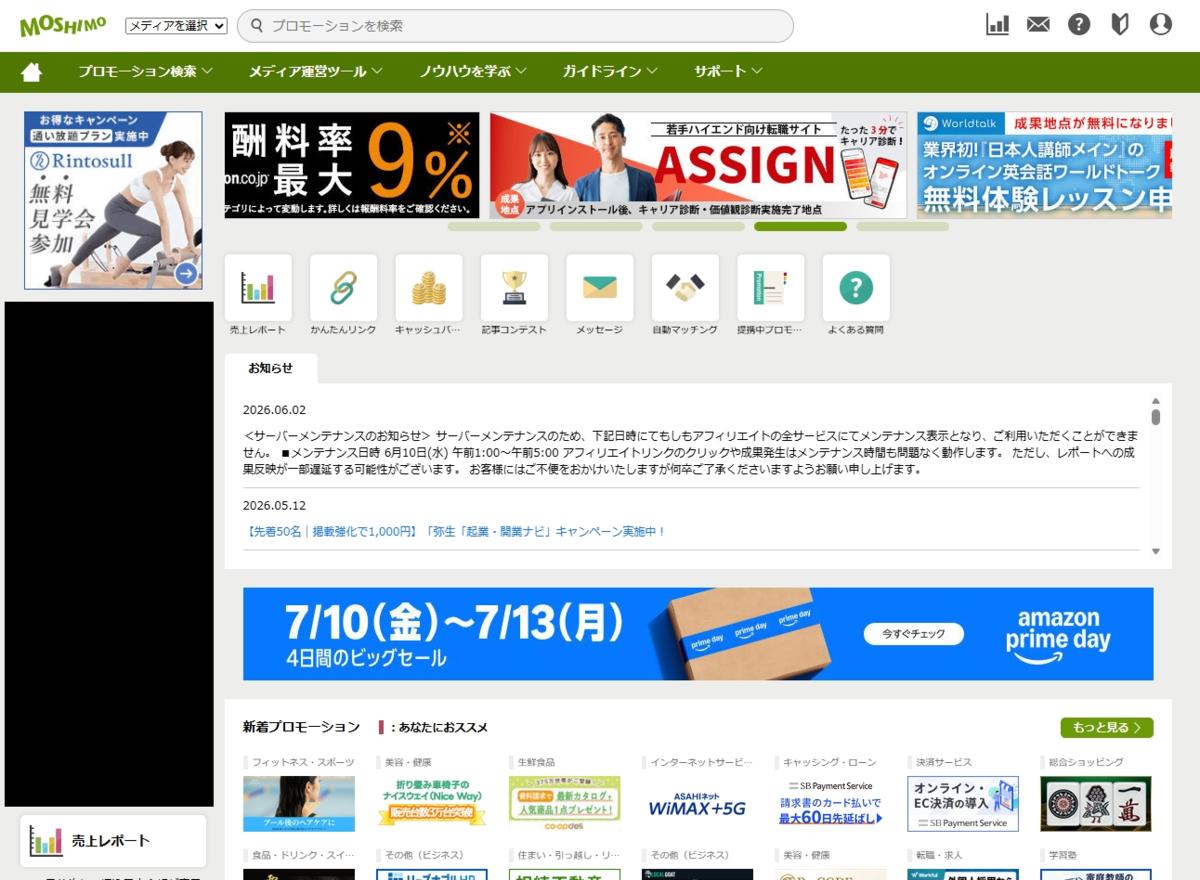This screenshot has height=880, width=1200.
Task: Expand ガイドライン menu
Action: [x=610, y=72]
